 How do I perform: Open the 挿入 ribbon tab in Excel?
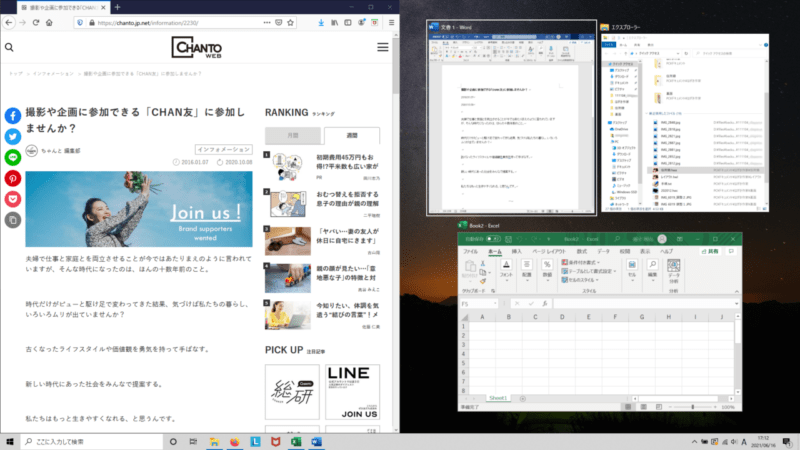[x=516, y=252]
